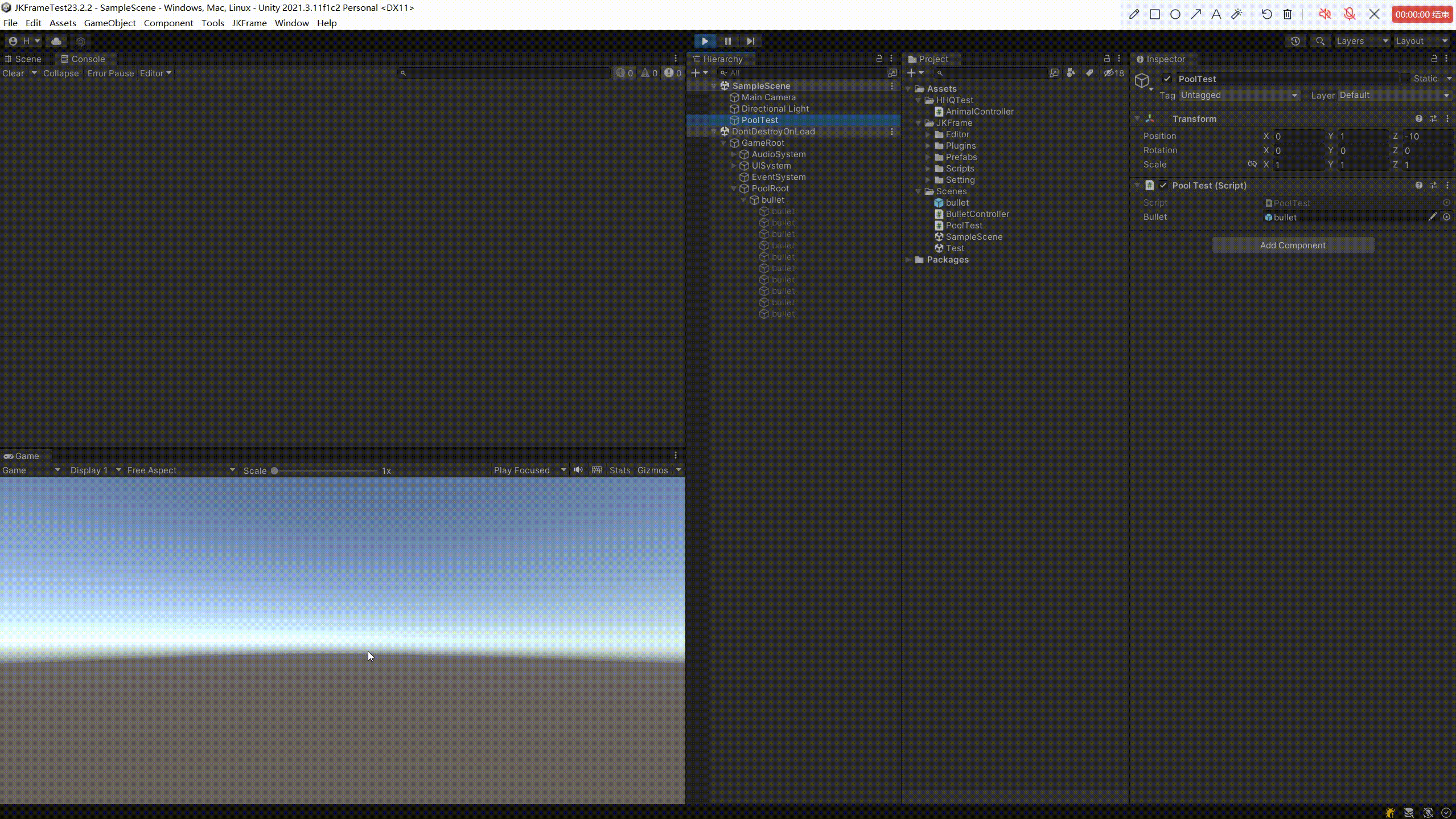Collapse the PoolRoot tree node
This screenshot has height=819, width=1456.
click(734, 189)
